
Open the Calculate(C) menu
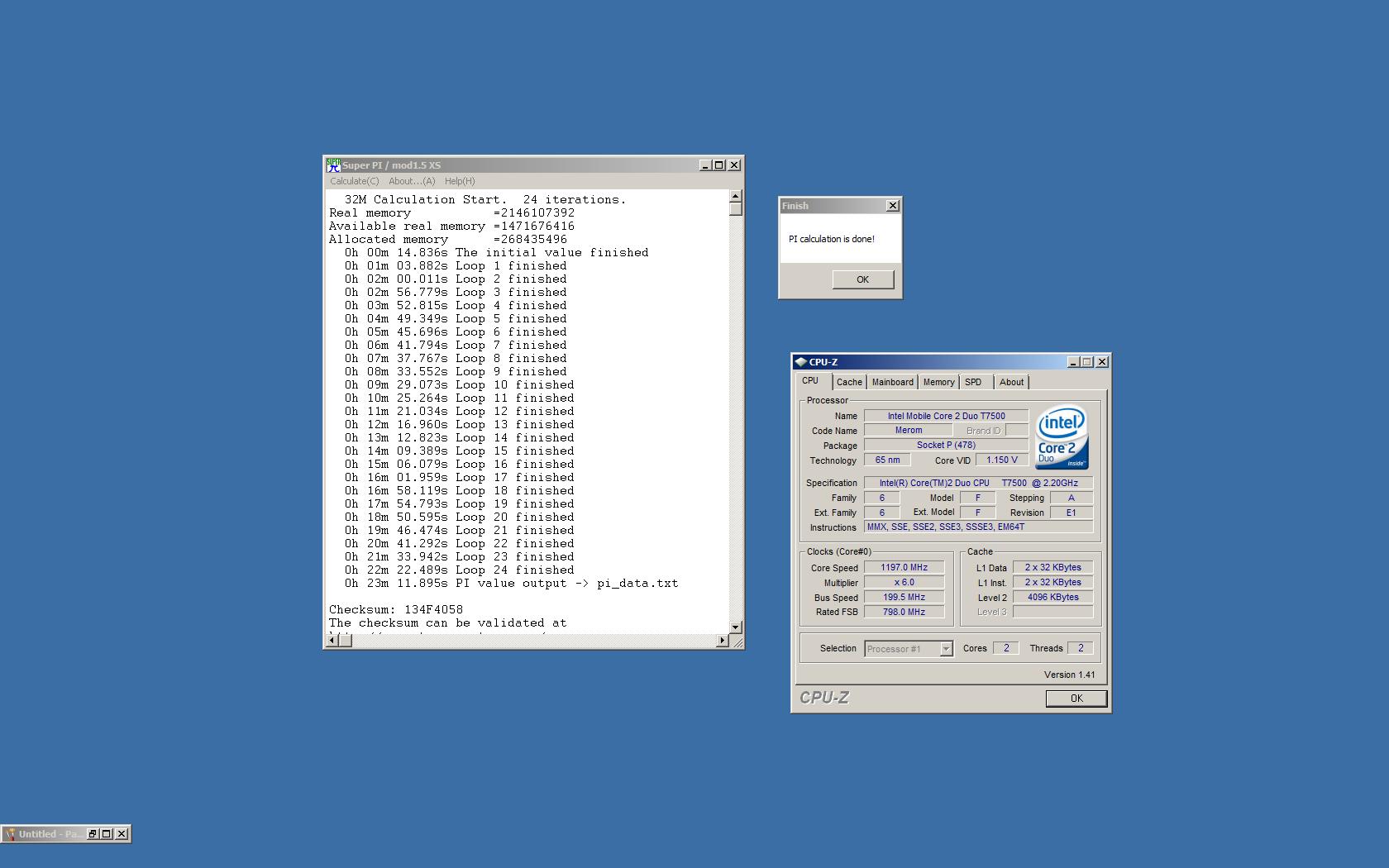tap(354, 181)
